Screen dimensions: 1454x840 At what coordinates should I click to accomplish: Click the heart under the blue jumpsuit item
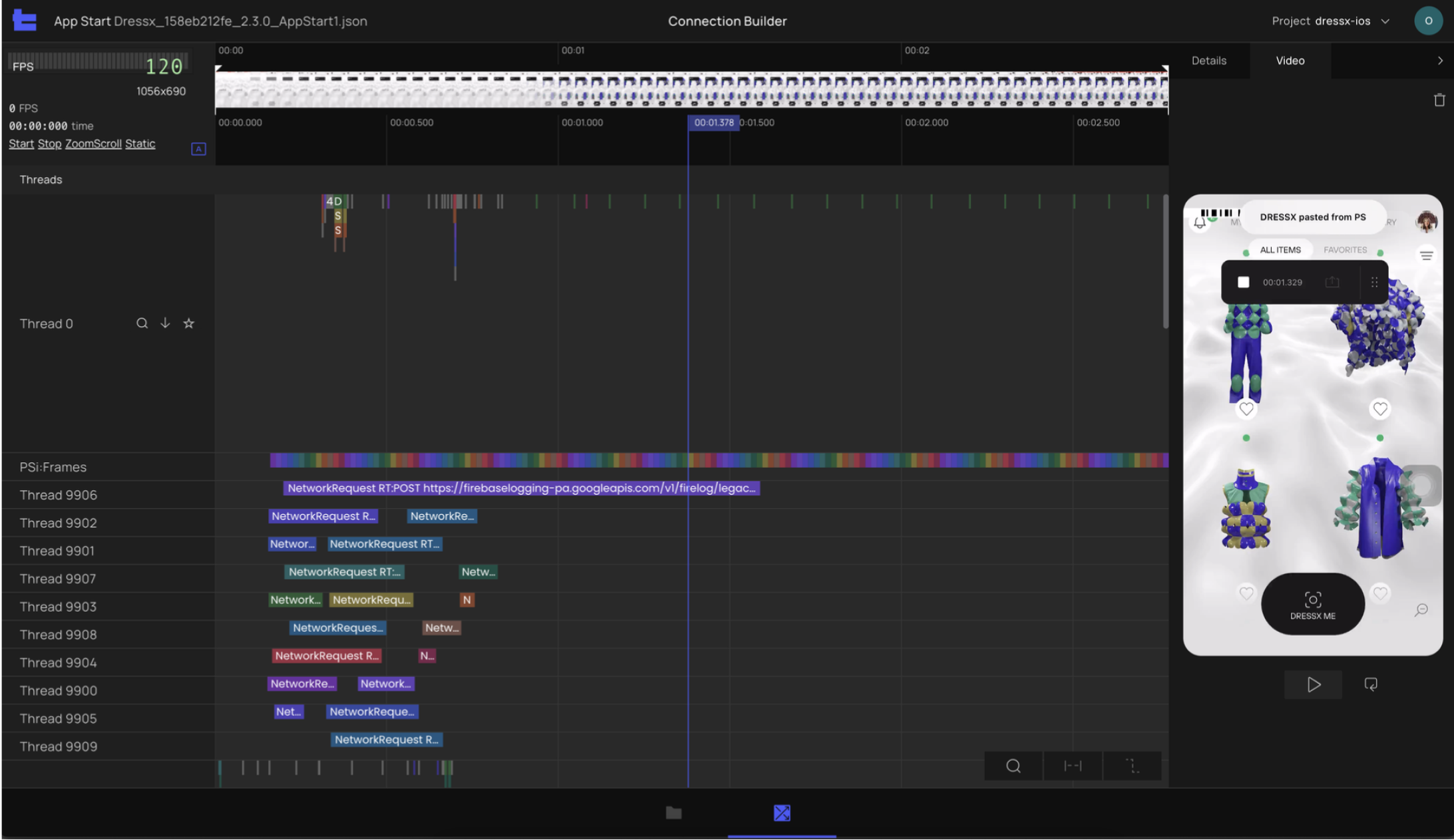pyautogui.click(x=1246, y=409)
